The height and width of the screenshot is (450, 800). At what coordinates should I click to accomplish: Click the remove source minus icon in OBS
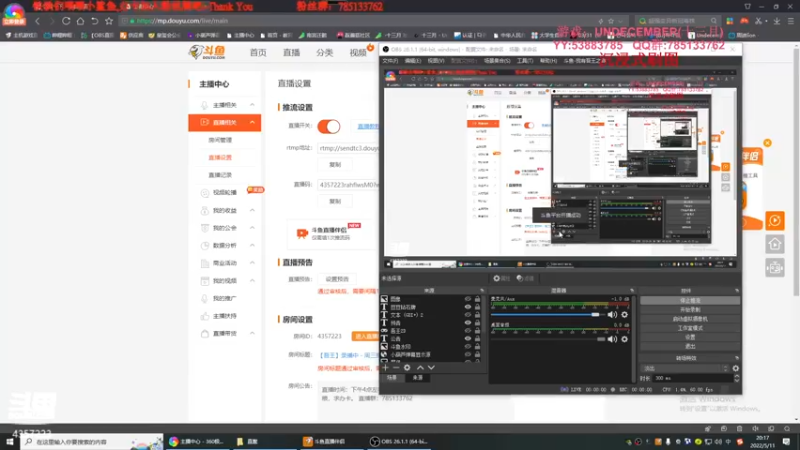point(396,367)
